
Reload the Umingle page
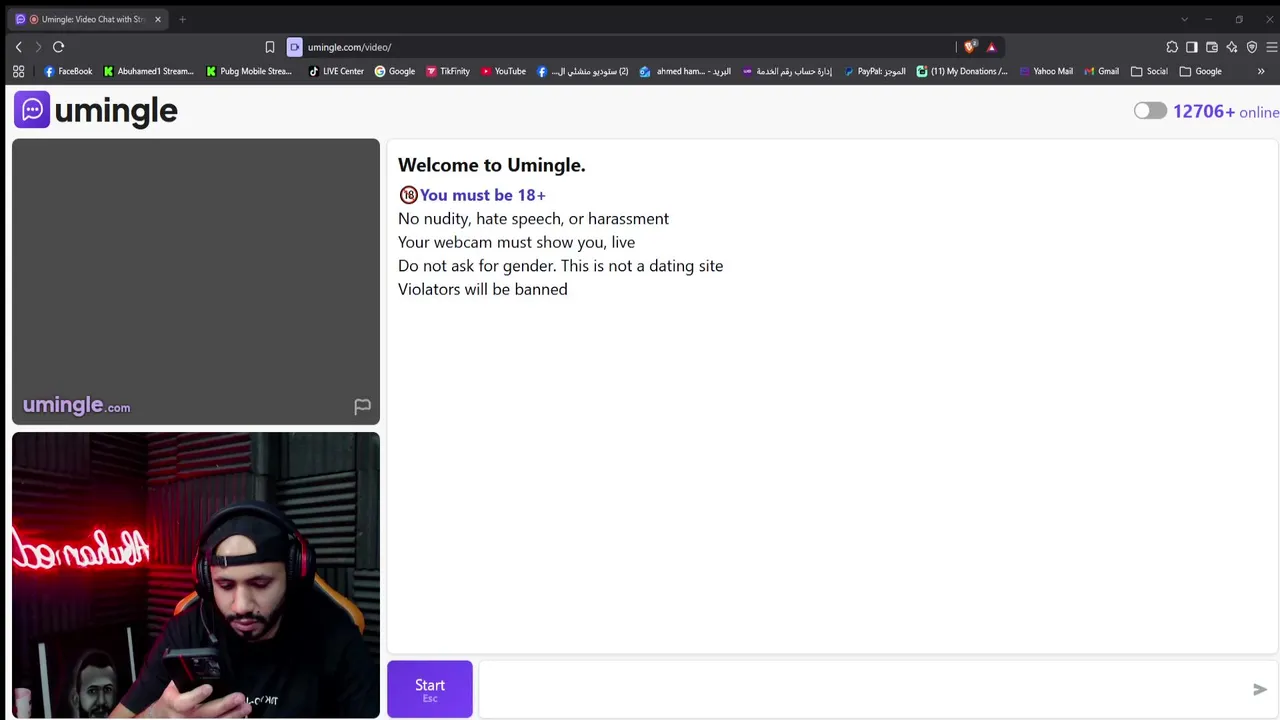click(58, 47)
